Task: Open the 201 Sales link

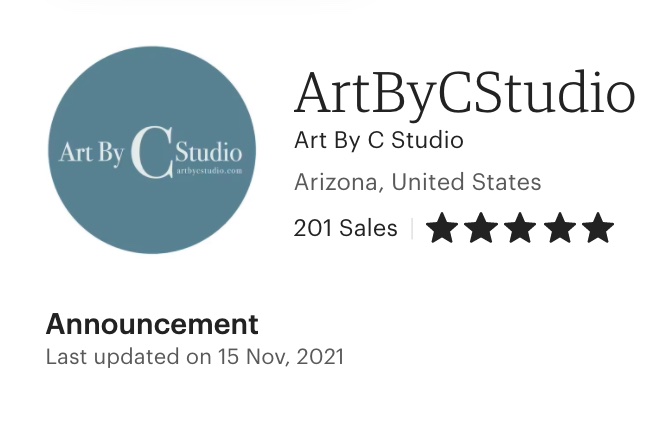Action: click(346, 228)
